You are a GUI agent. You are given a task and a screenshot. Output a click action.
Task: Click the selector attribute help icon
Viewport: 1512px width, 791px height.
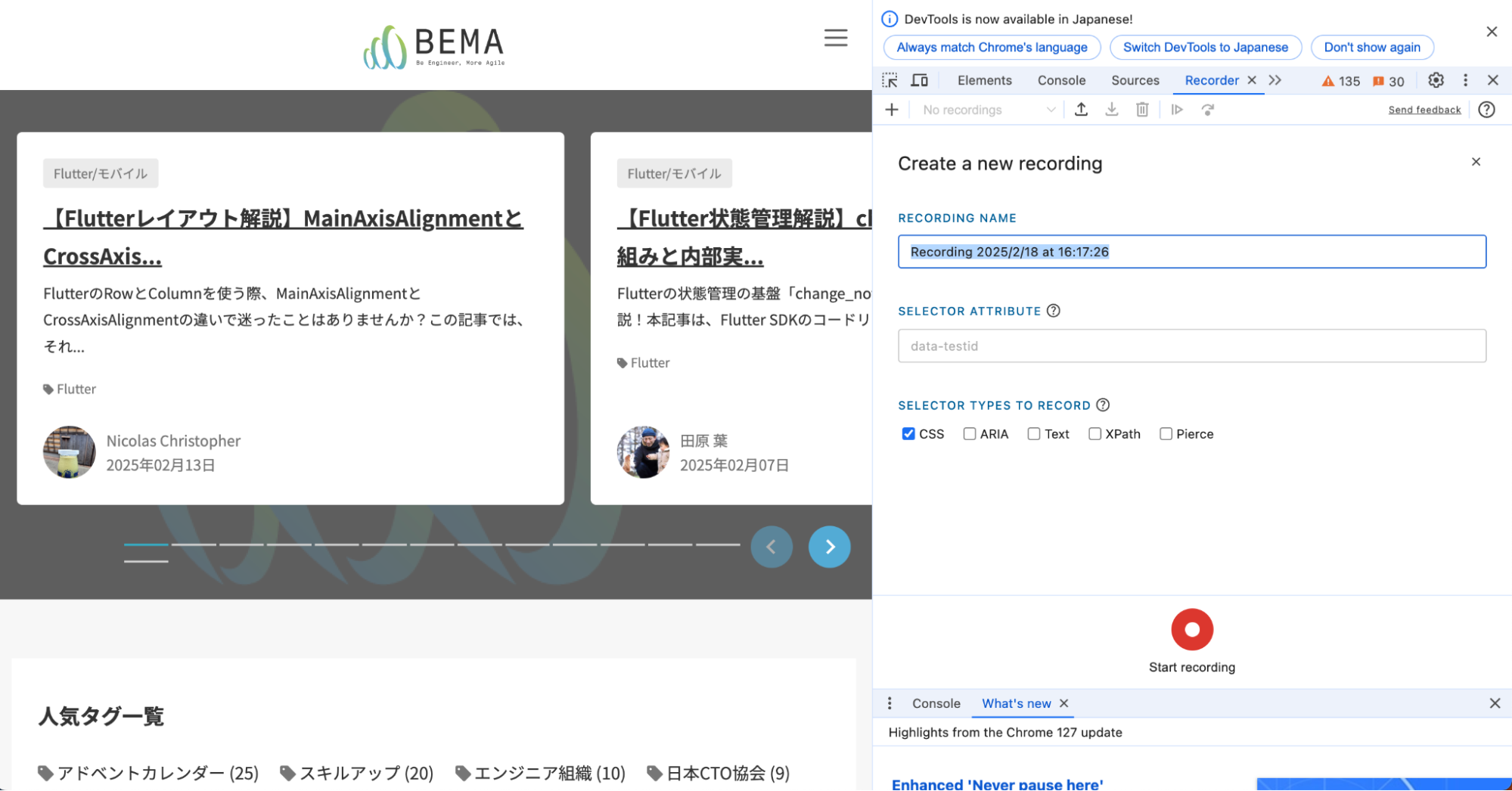1053,311
